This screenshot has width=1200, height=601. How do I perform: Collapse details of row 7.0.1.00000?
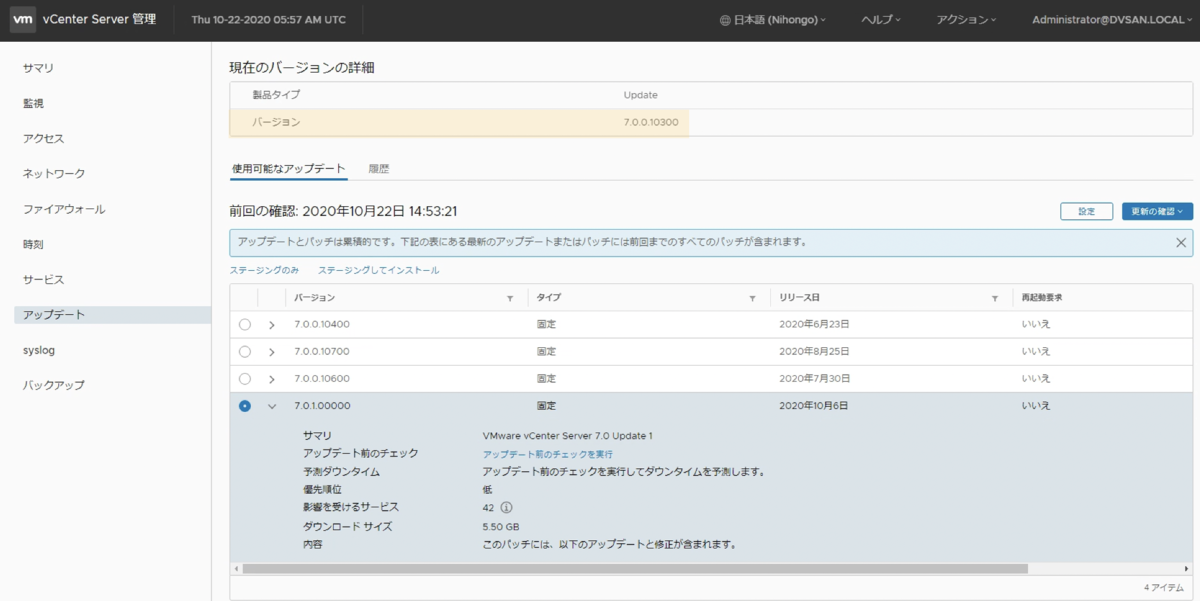[x=272, y=406]
